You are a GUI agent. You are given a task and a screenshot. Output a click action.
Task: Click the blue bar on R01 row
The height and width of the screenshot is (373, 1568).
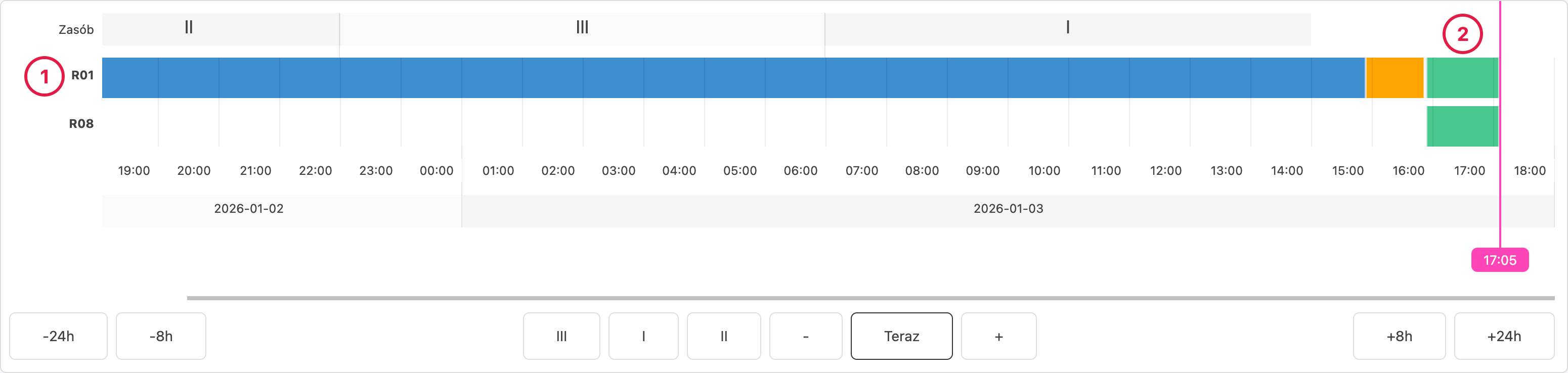point(730,78)
